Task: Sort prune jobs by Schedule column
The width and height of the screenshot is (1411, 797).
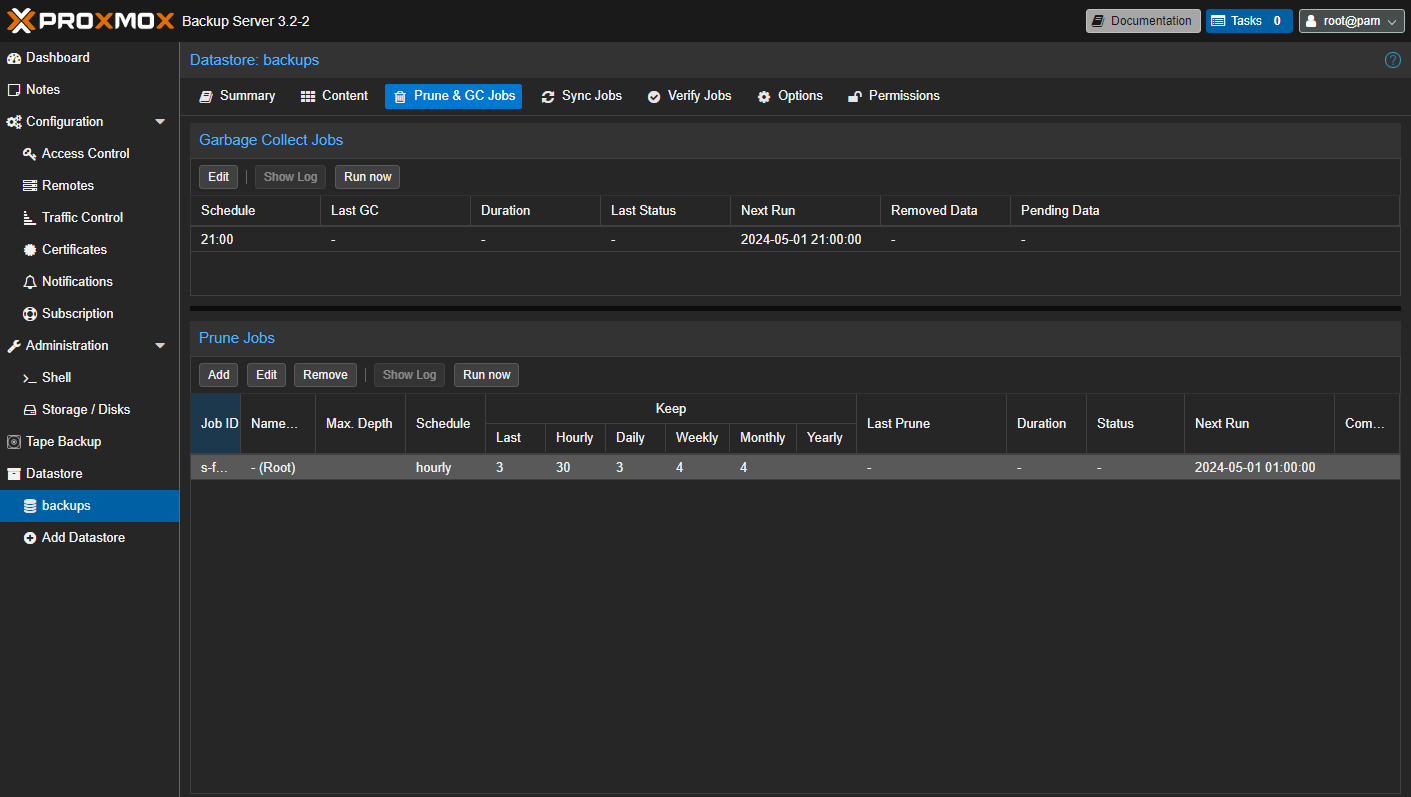Action: tap(445, 424)
